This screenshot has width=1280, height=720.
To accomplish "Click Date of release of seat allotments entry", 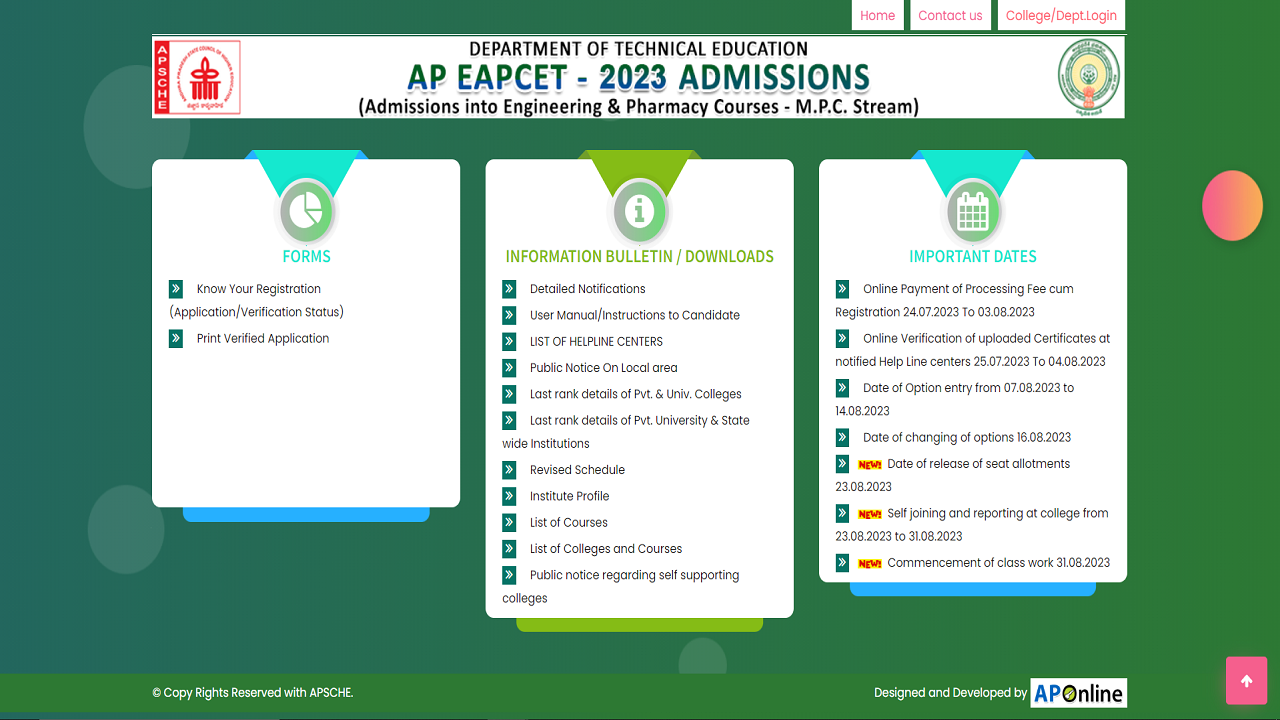I will 953,475.
